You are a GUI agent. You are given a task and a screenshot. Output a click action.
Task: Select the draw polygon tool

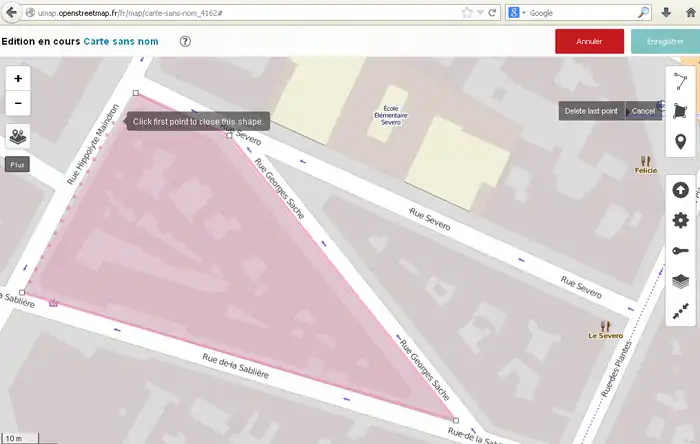tap(681, 111)
